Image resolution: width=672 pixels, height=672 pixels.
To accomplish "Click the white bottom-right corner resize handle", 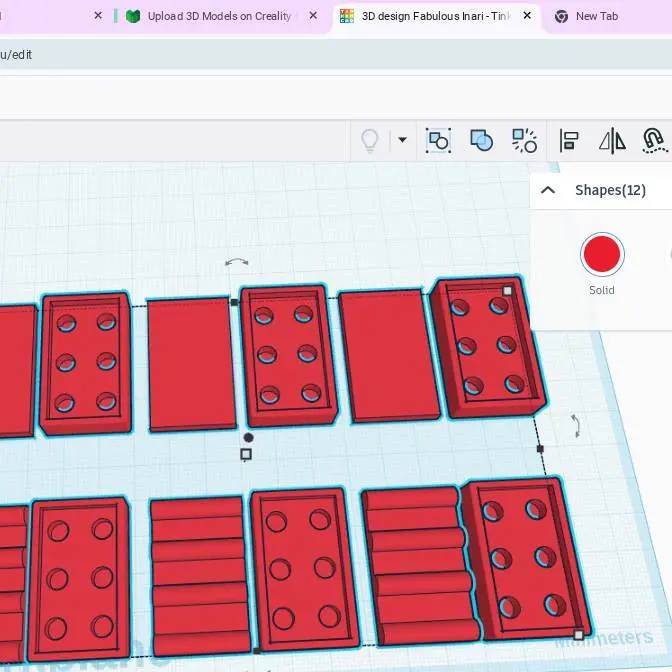I will click(578, 634).
